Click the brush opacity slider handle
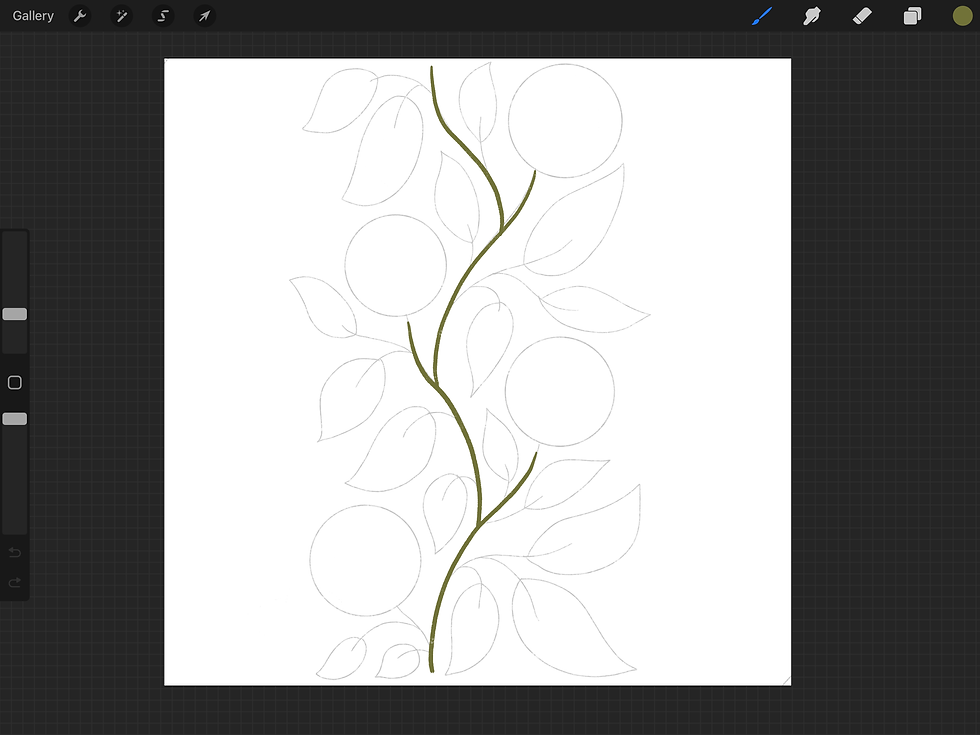This screenshot has height=735, width=980. (14, 419)
